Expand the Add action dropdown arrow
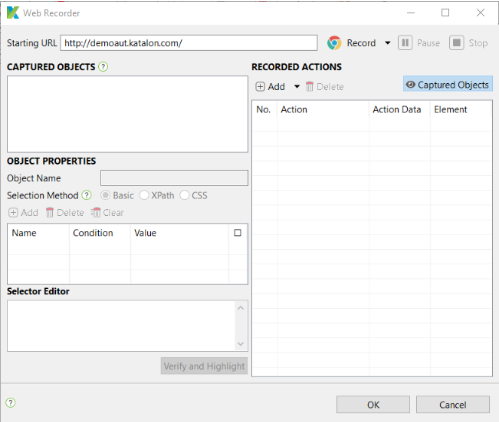Viewport: 499px width, 422px height. tap(297, 87)
